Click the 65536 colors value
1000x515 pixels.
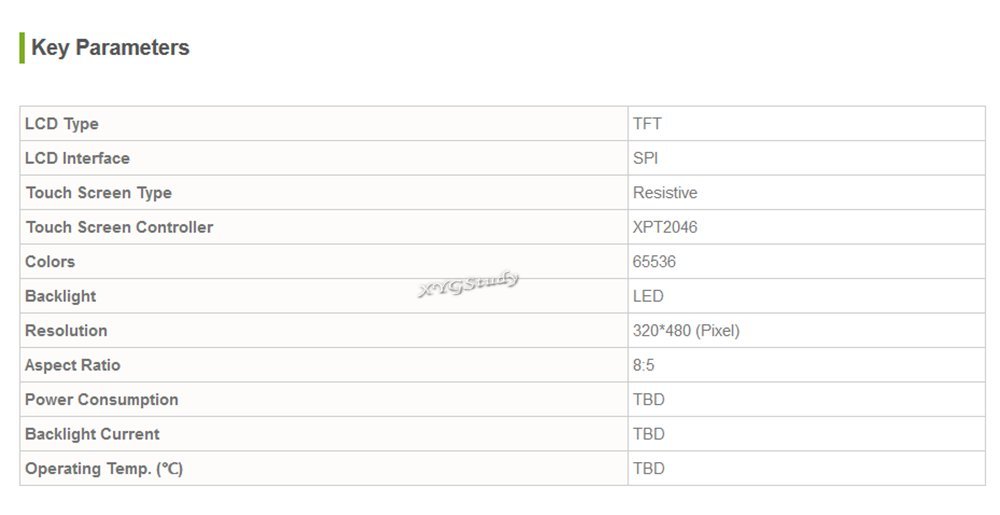[654, 261]
